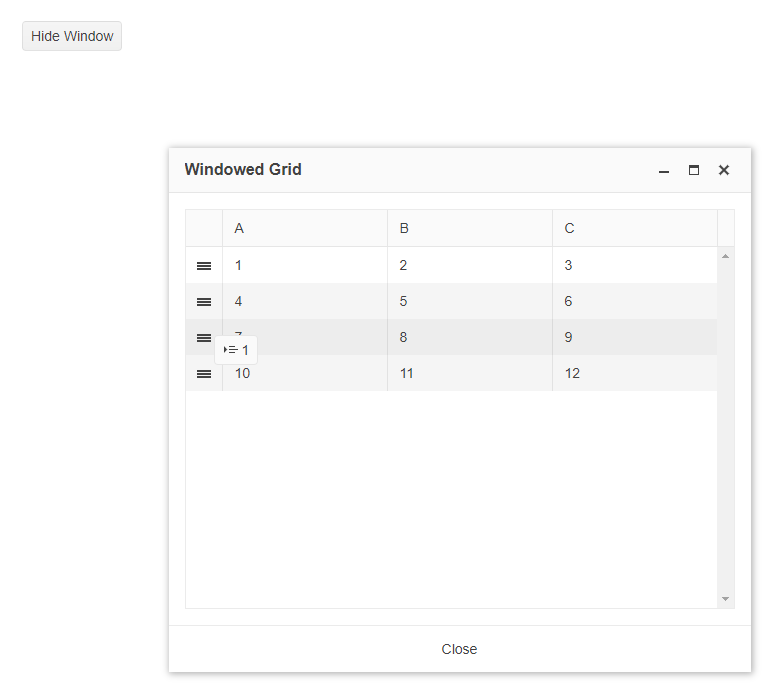Maximize the Windowed Grid window

point(694,171)
